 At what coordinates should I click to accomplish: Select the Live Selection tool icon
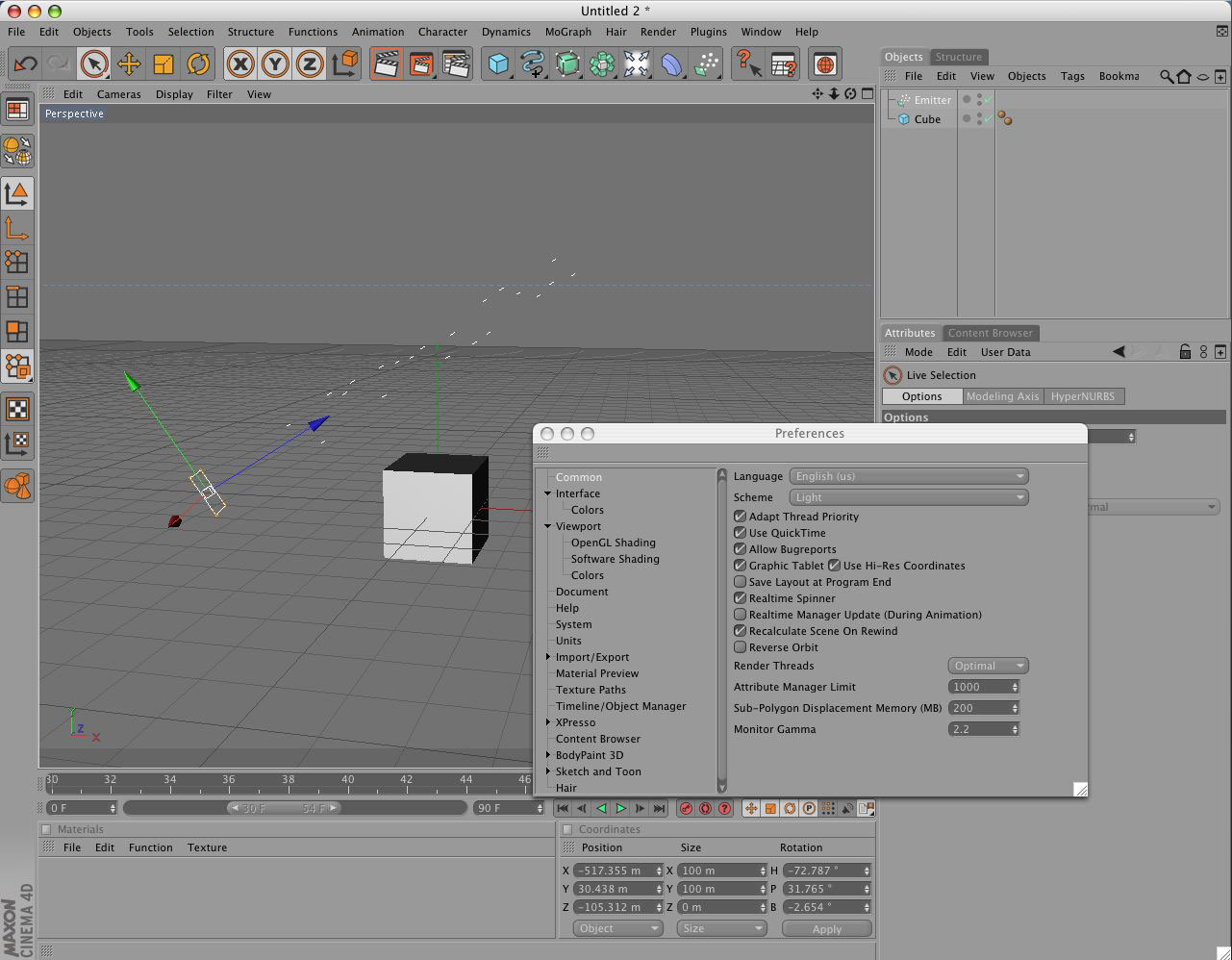click(94, 64)
